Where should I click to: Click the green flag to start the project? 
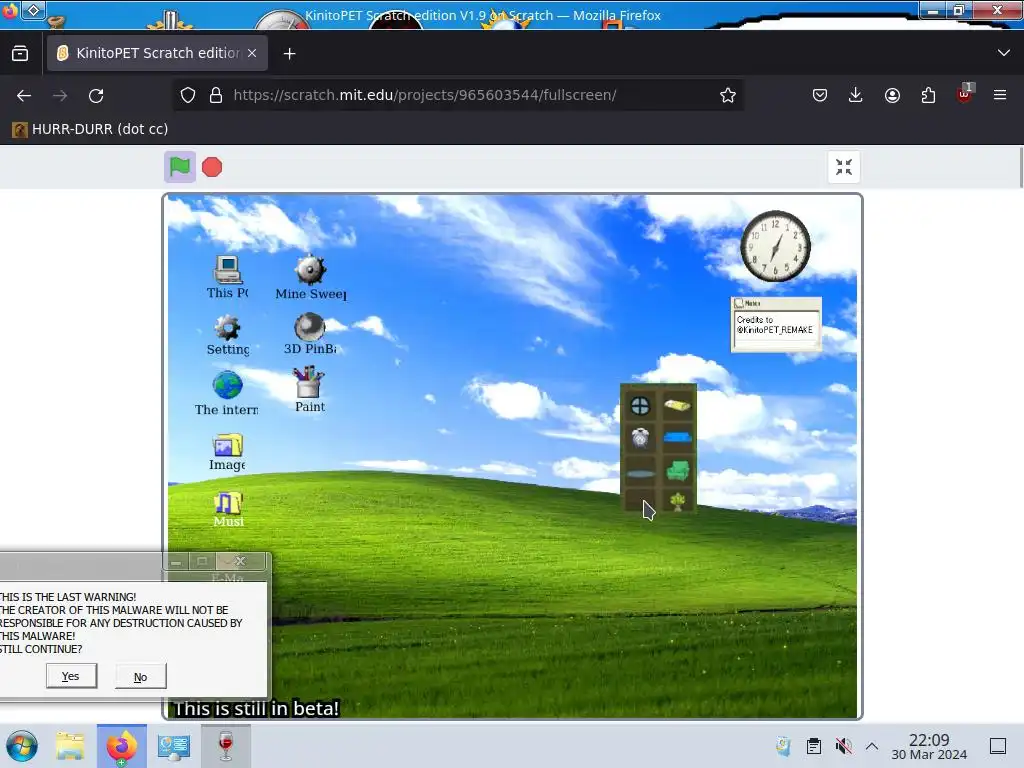pyautogui.click(x=180, y=167)
